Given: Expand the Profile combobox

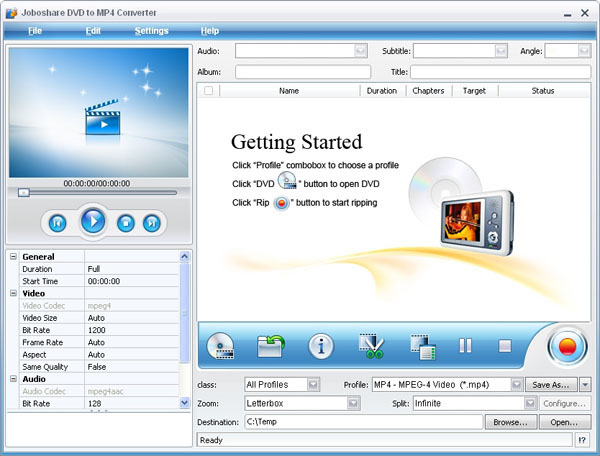Looking at the screenshot, I should (516, 384).
